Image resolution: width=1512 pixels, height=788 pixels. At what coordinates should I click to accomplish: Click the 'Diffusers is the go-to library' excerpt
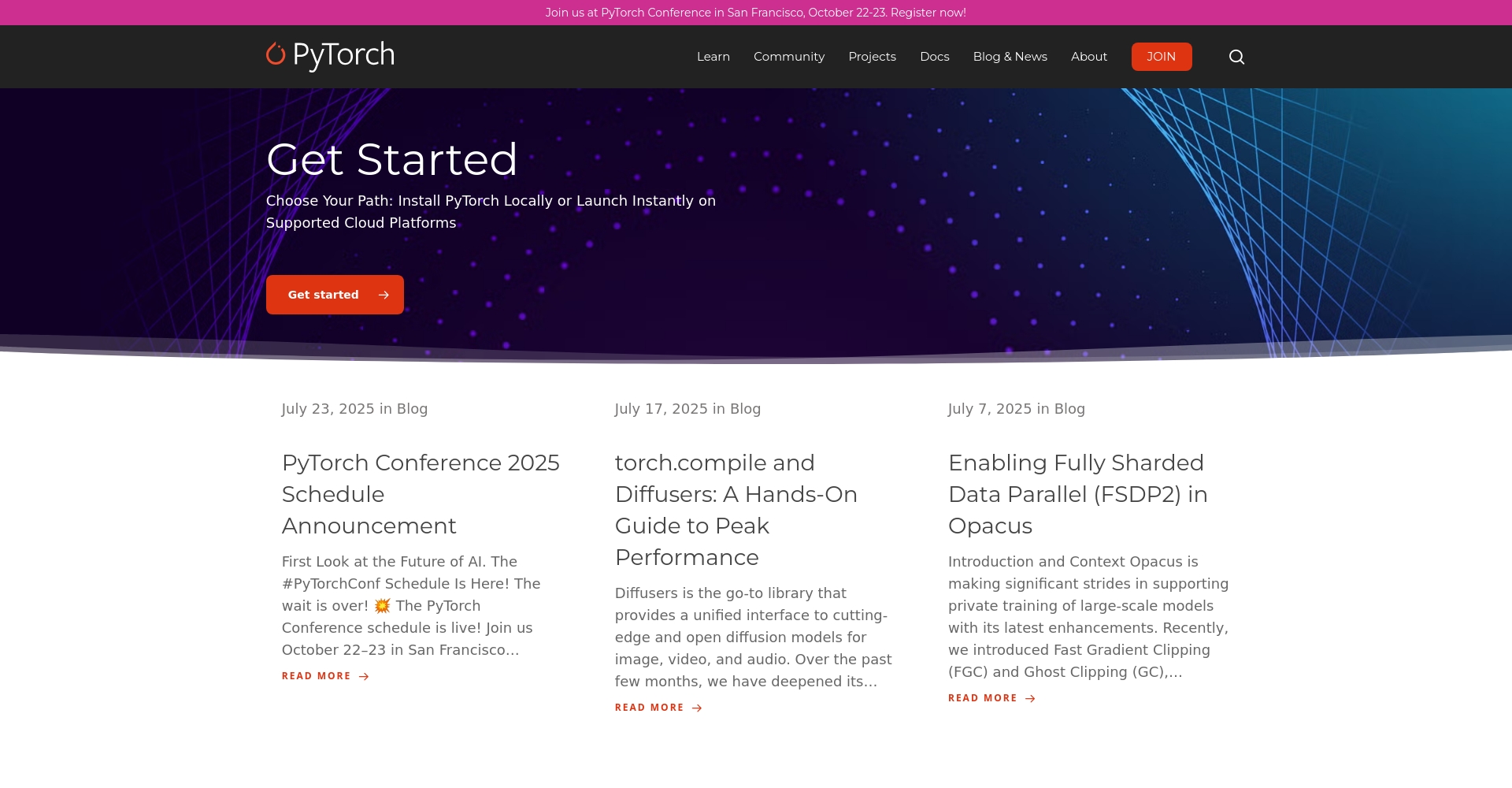pyautogui.click(x=754, y=637)
